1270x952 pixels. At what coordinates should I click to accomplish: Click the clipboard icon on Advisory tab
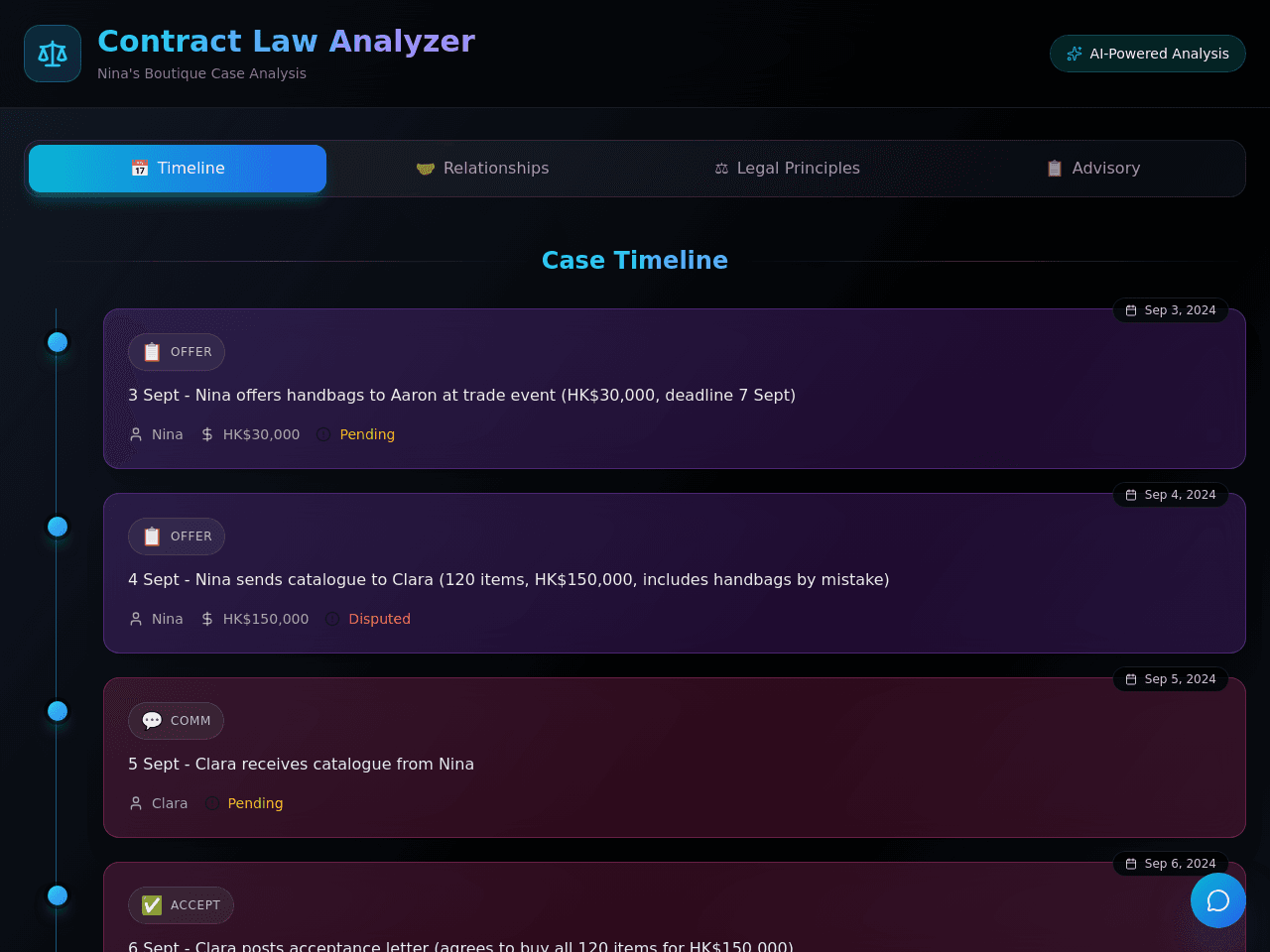tap(1055, 169)
